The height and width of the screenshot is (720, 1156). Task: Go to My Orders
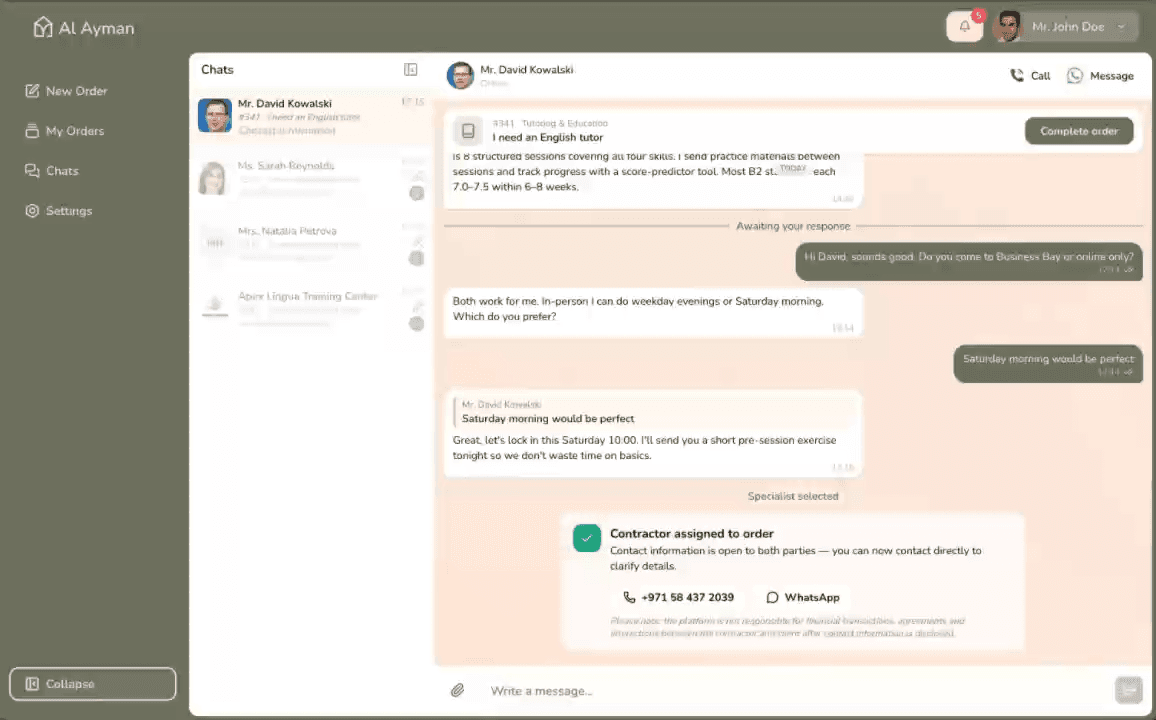(65, 130)
